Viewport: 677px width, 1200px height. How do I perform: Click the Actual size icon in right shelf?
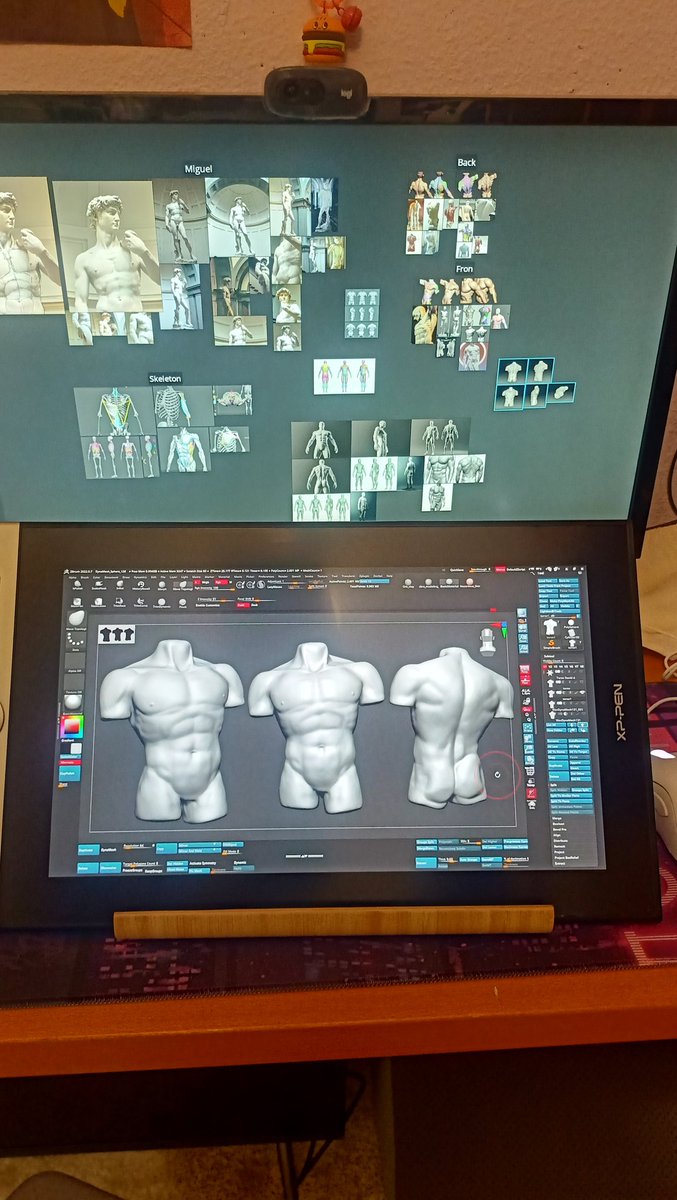pos(524,648)
